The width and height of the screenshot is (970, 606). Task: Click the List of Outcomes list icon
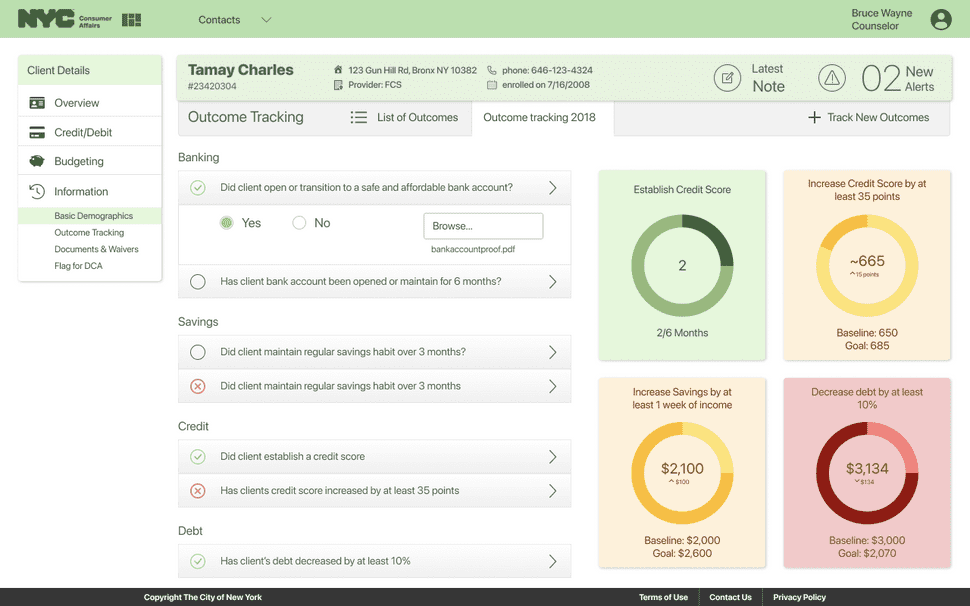coord(359,117)
